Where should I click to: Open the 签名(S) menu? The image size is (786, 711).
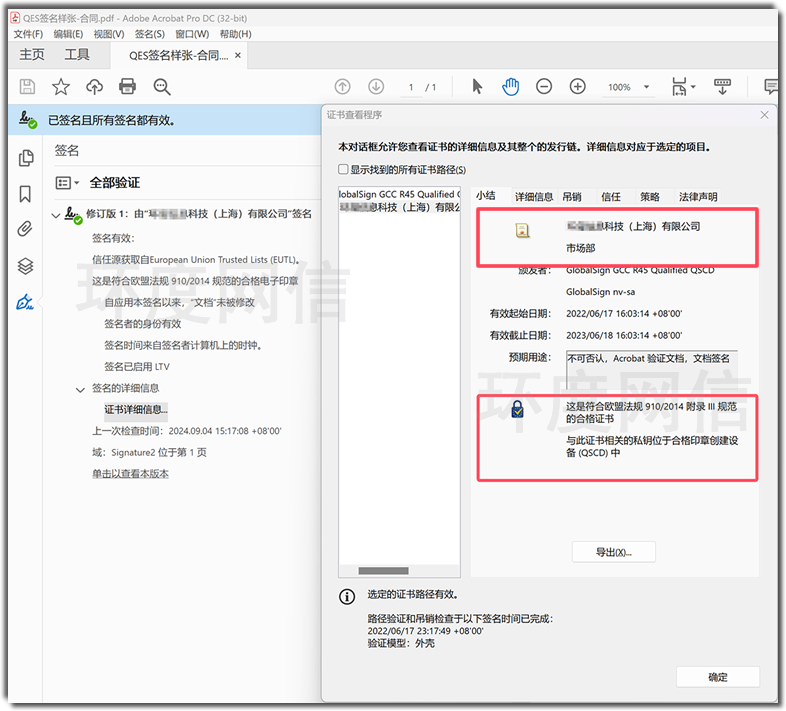(x=150, y=34)
